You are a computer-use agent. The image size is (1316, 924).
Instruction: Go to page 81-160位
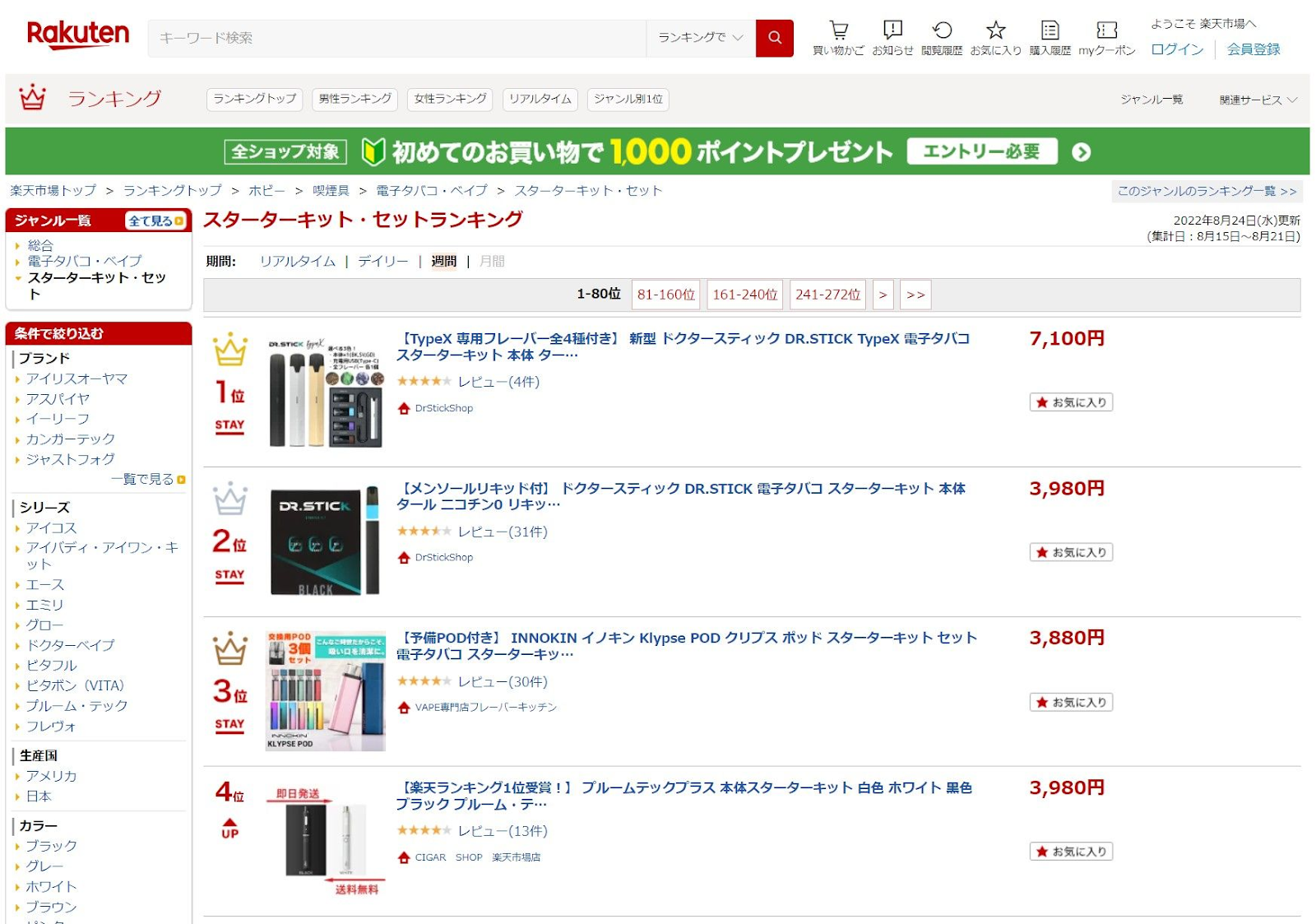(x=666, y=295)
